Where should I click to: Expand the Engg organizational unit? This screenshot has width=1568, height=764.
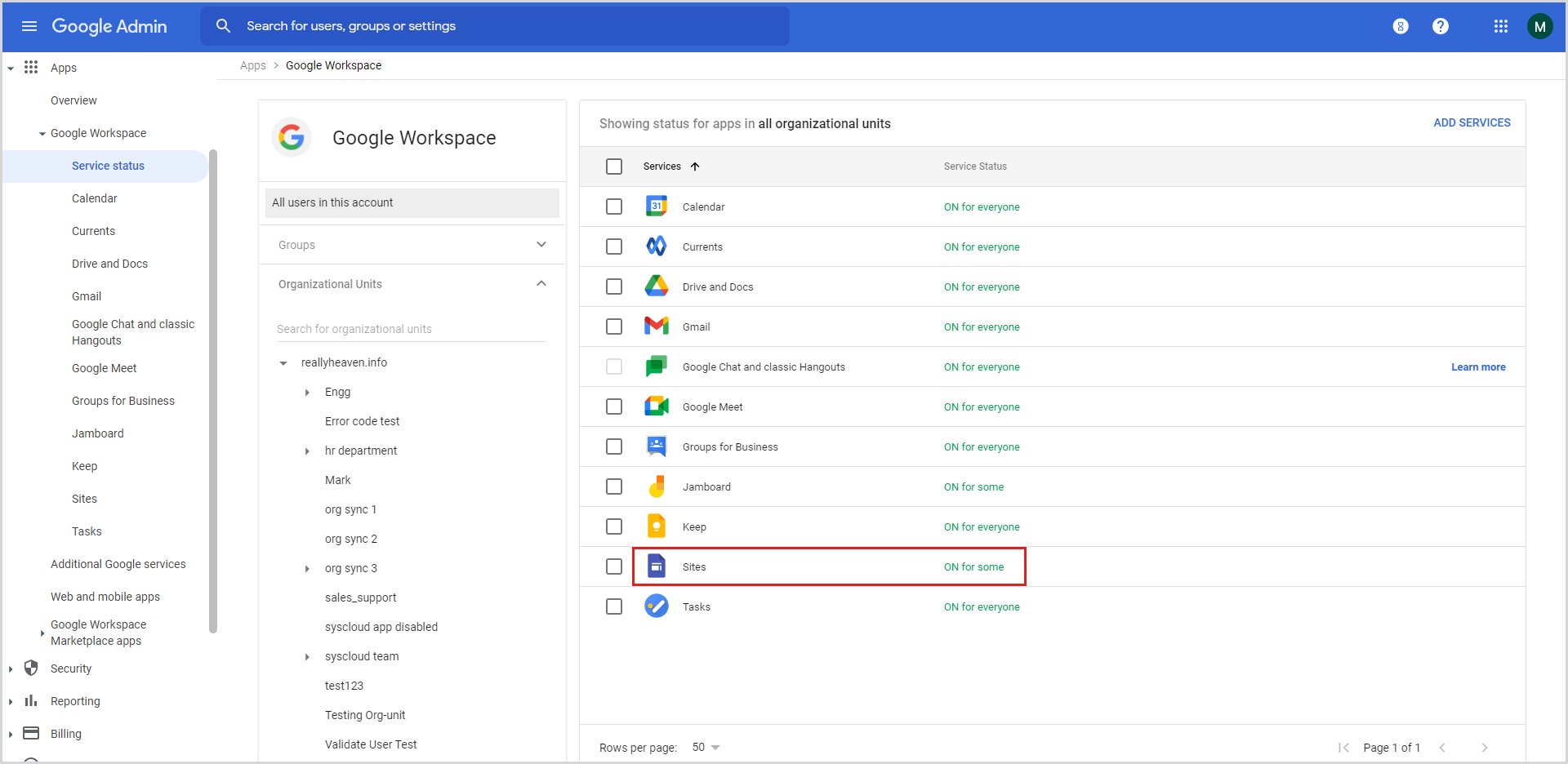click(x=307, y=393)
